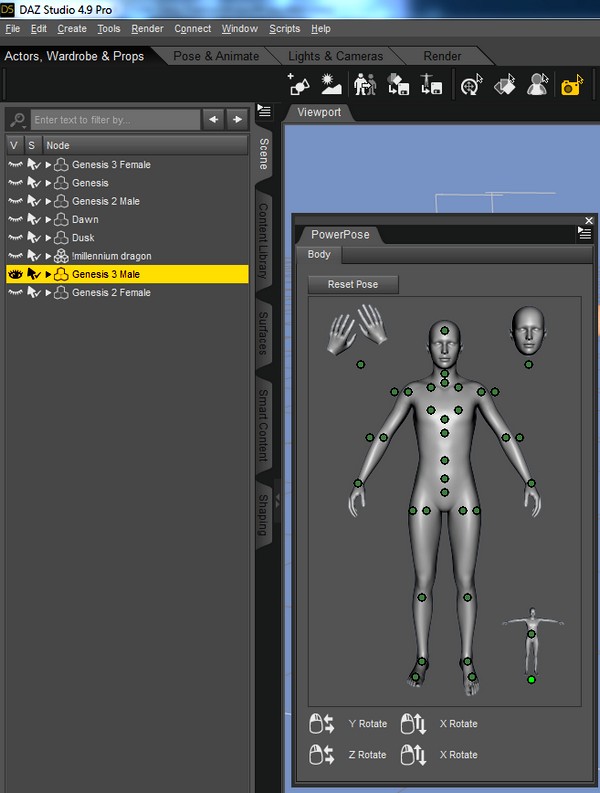Screen dimensions: 600x793
Task: Click the millennium dragon node type icon
Action: click(61, 256)
